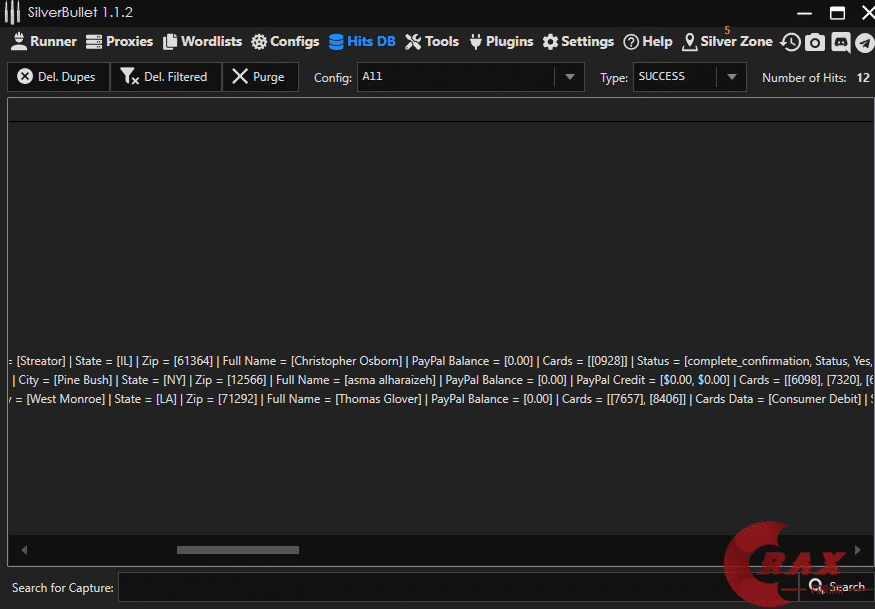Click the camera screenshot icon
This screenshot has height=609, width=875.
point(815,42)
